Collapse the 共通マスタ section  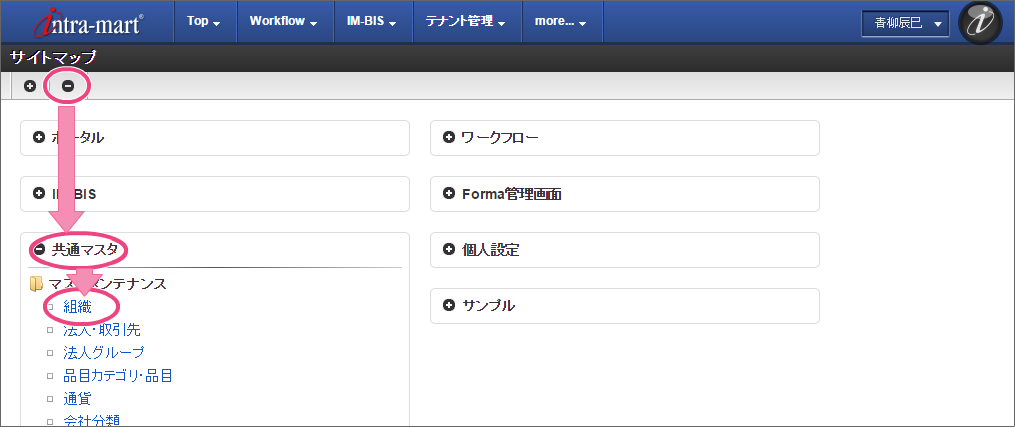click(39, 250)
